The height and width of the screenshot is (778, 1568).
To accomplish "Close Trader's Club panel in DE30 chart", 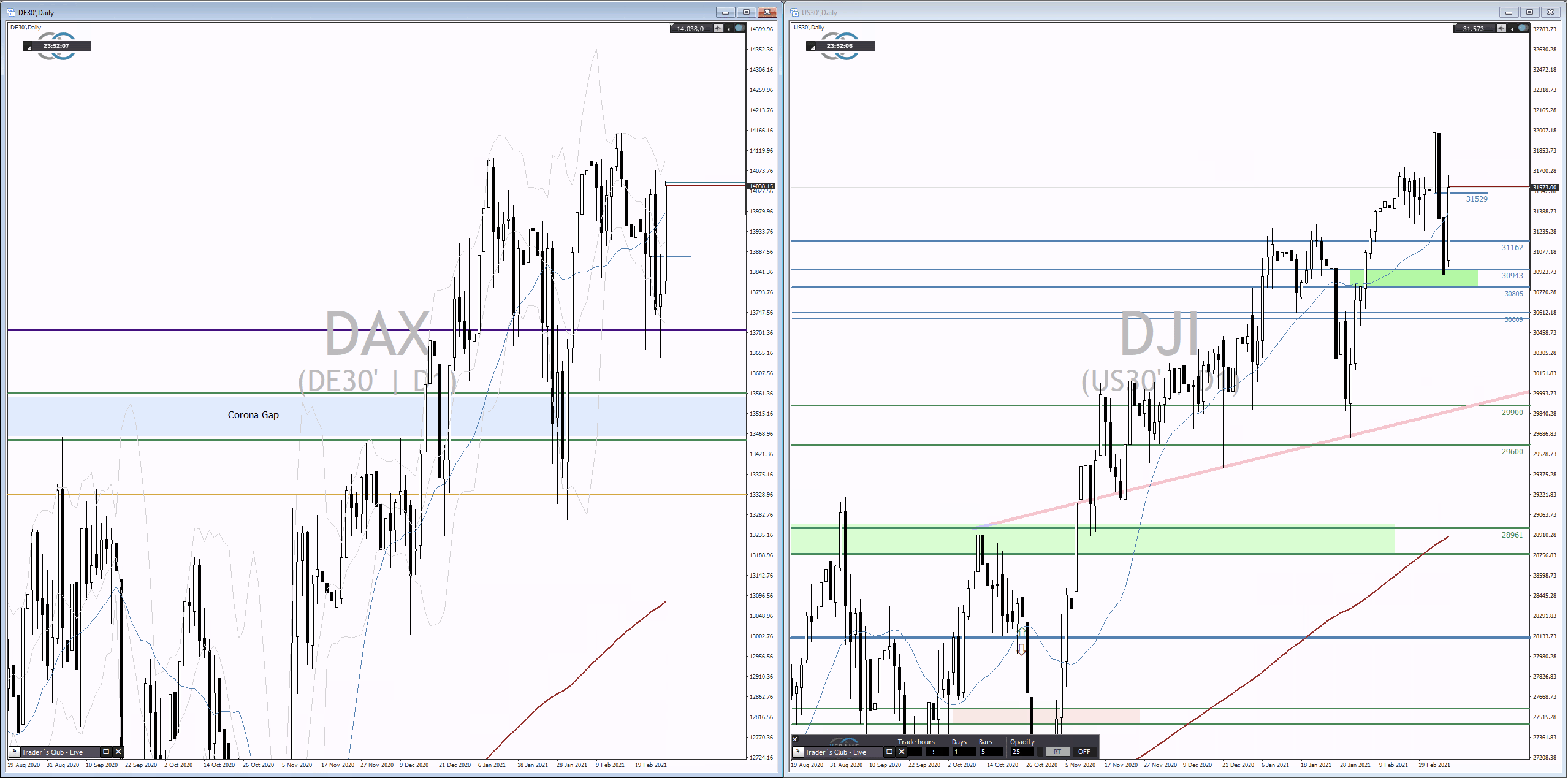I will coord(118,752).
